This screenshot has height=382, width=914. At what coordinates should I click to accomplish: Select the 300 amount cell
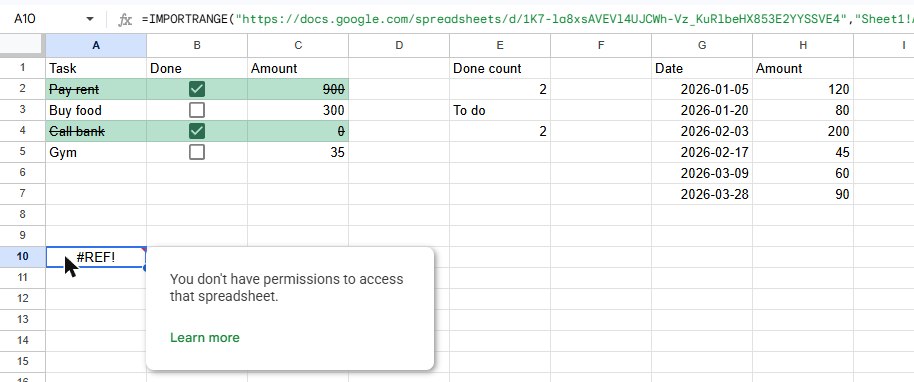(298, 110)
